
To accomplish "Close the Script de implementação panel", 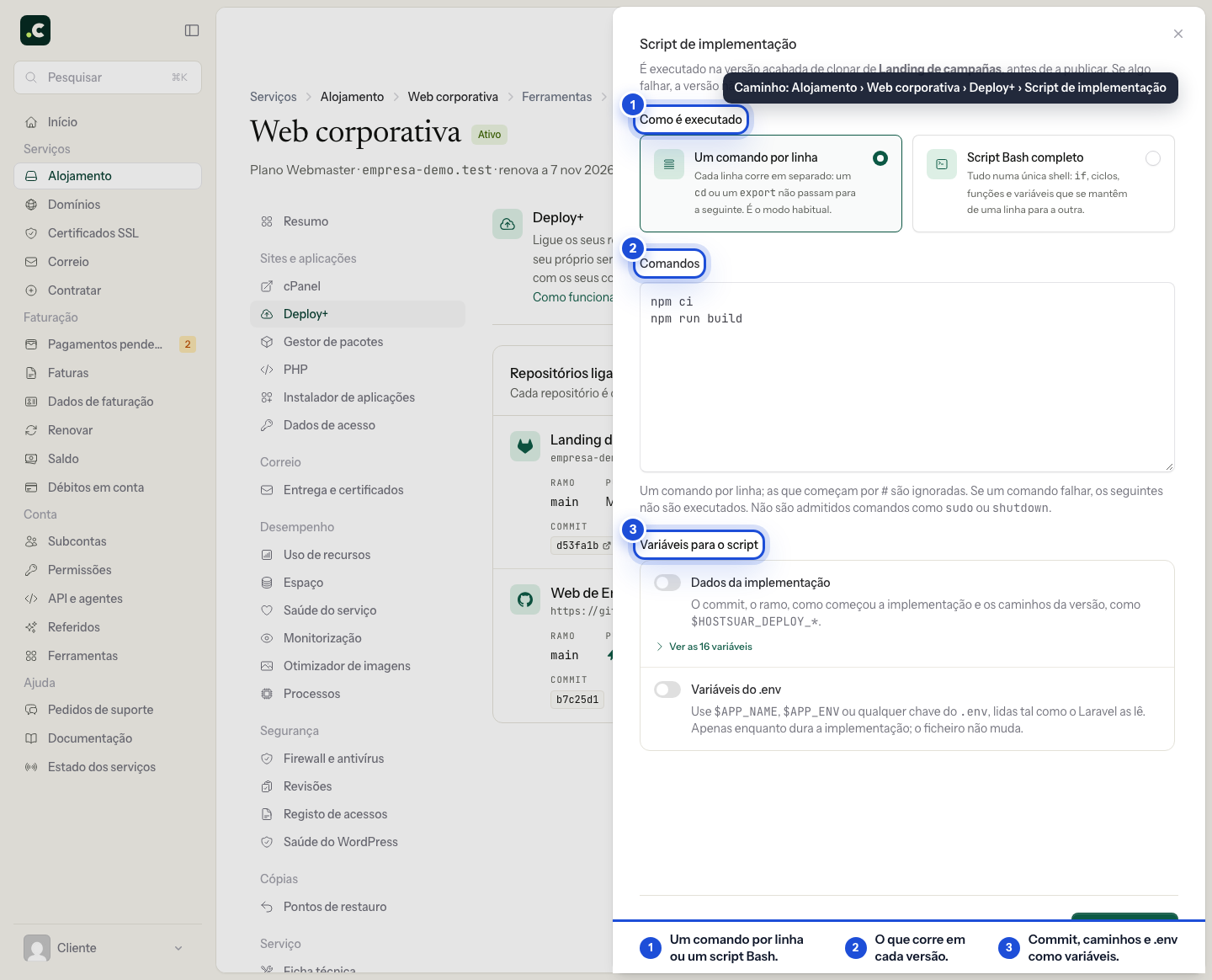I will (1178, 34).
